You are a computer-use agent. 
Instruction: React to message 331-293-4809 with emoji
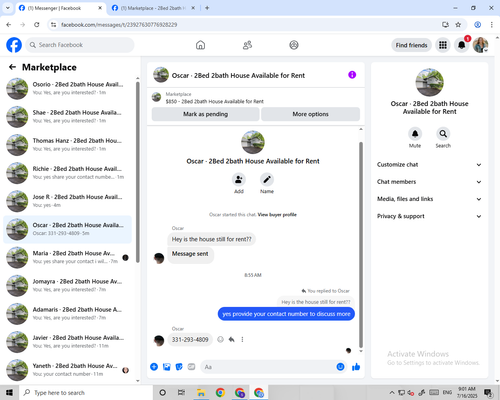(x=220, y=339)
